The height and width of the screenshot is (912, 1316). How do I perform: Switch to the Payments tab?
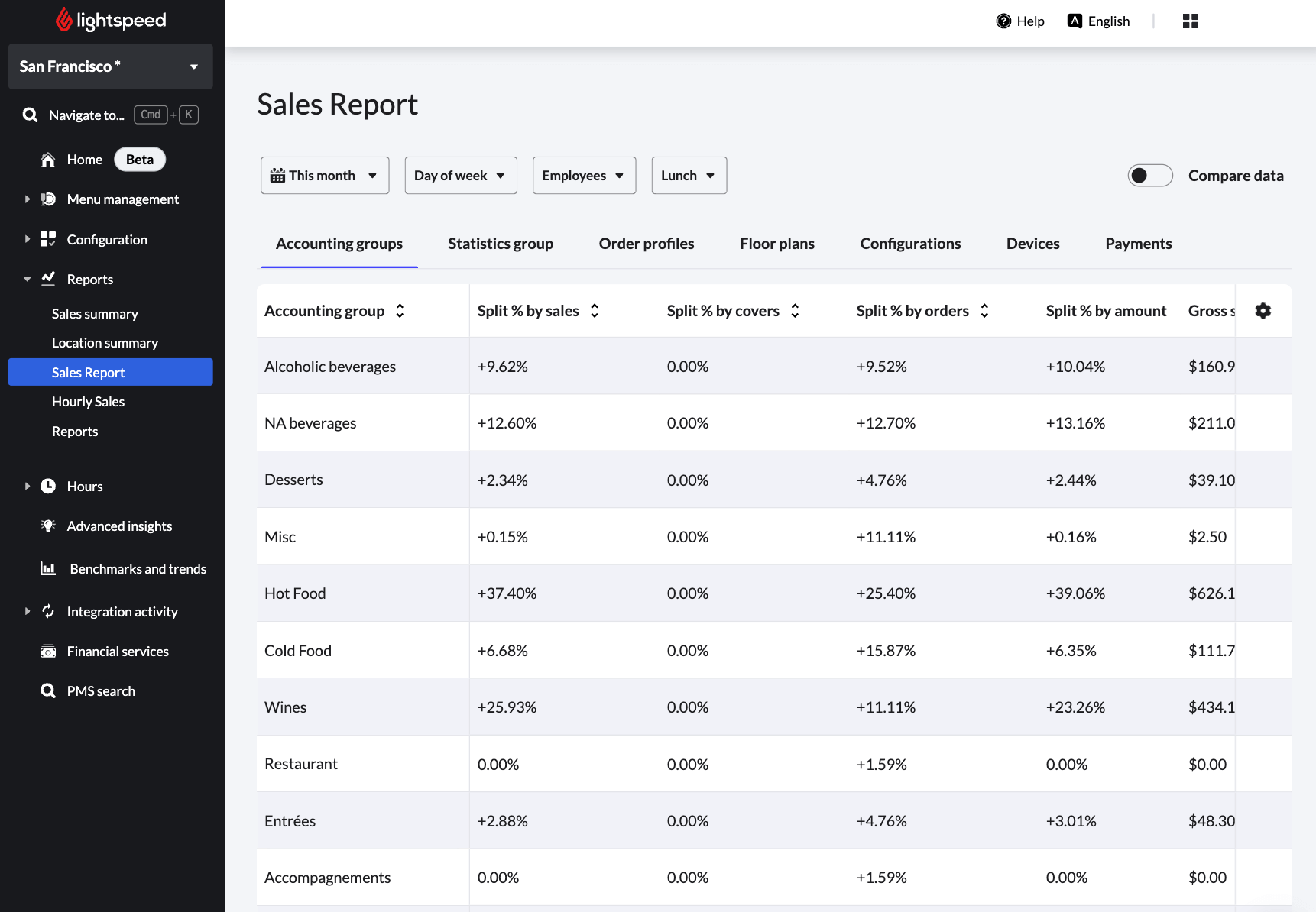point(1138,244)
